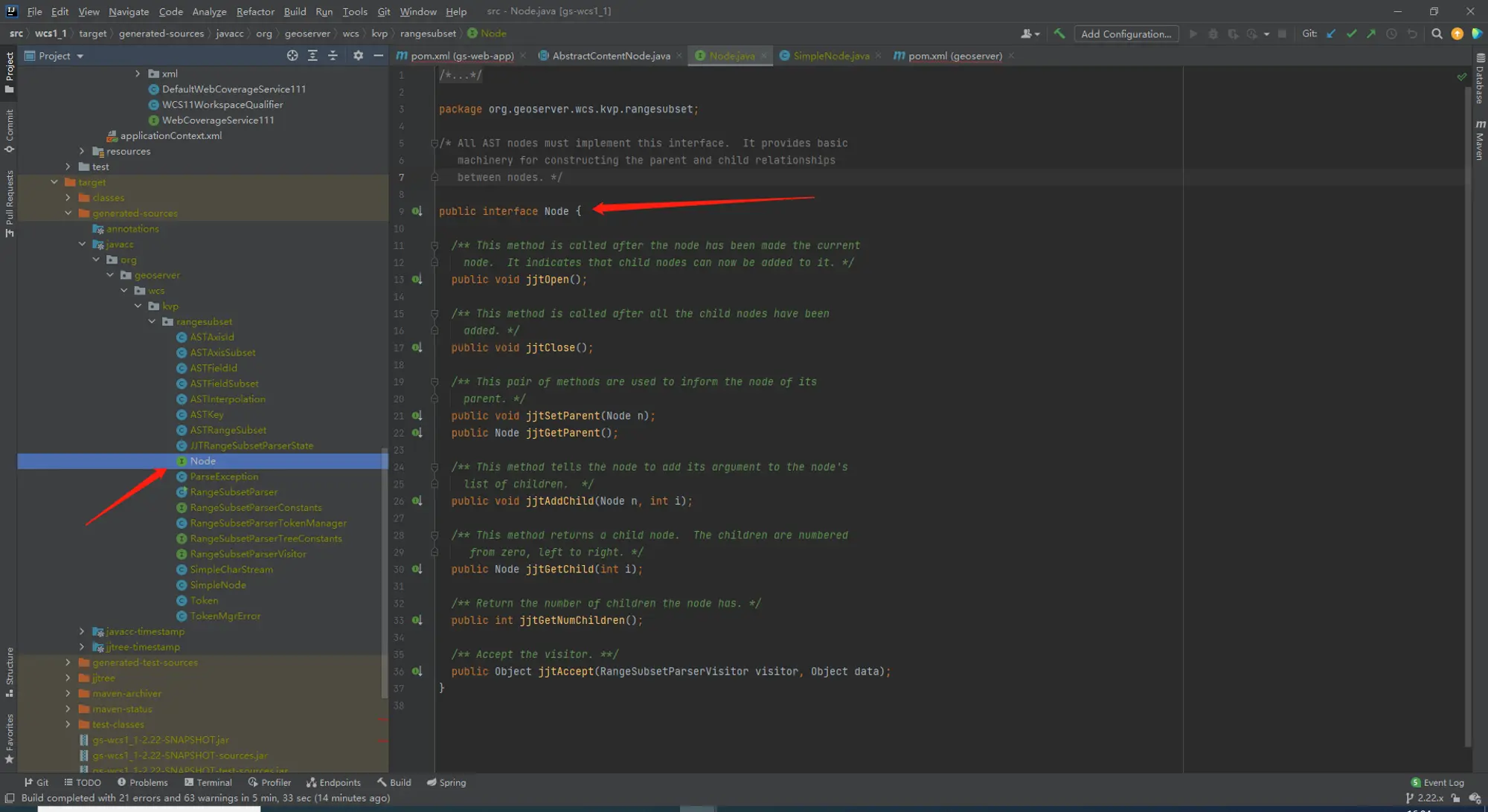
Task: Expand the xml folder
Action: (x=138, y=74)
